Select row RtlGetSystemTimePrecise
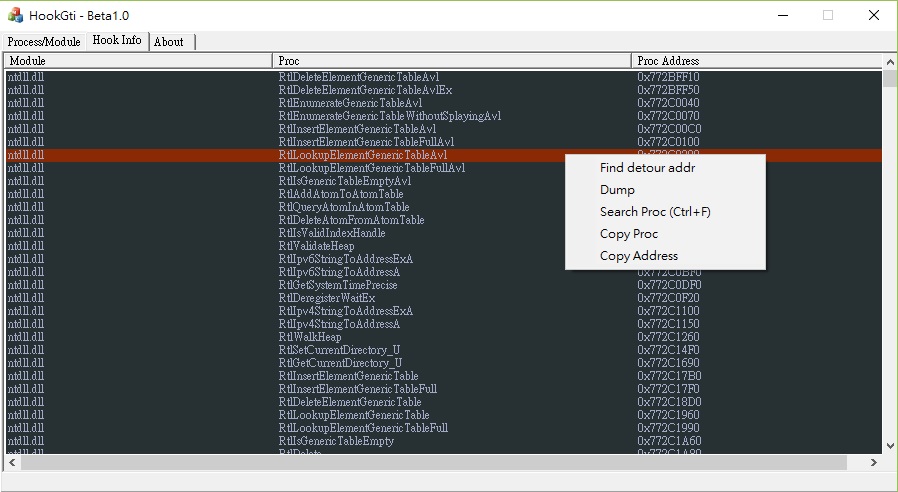This screenshot has height=492, width=898. 444,285
